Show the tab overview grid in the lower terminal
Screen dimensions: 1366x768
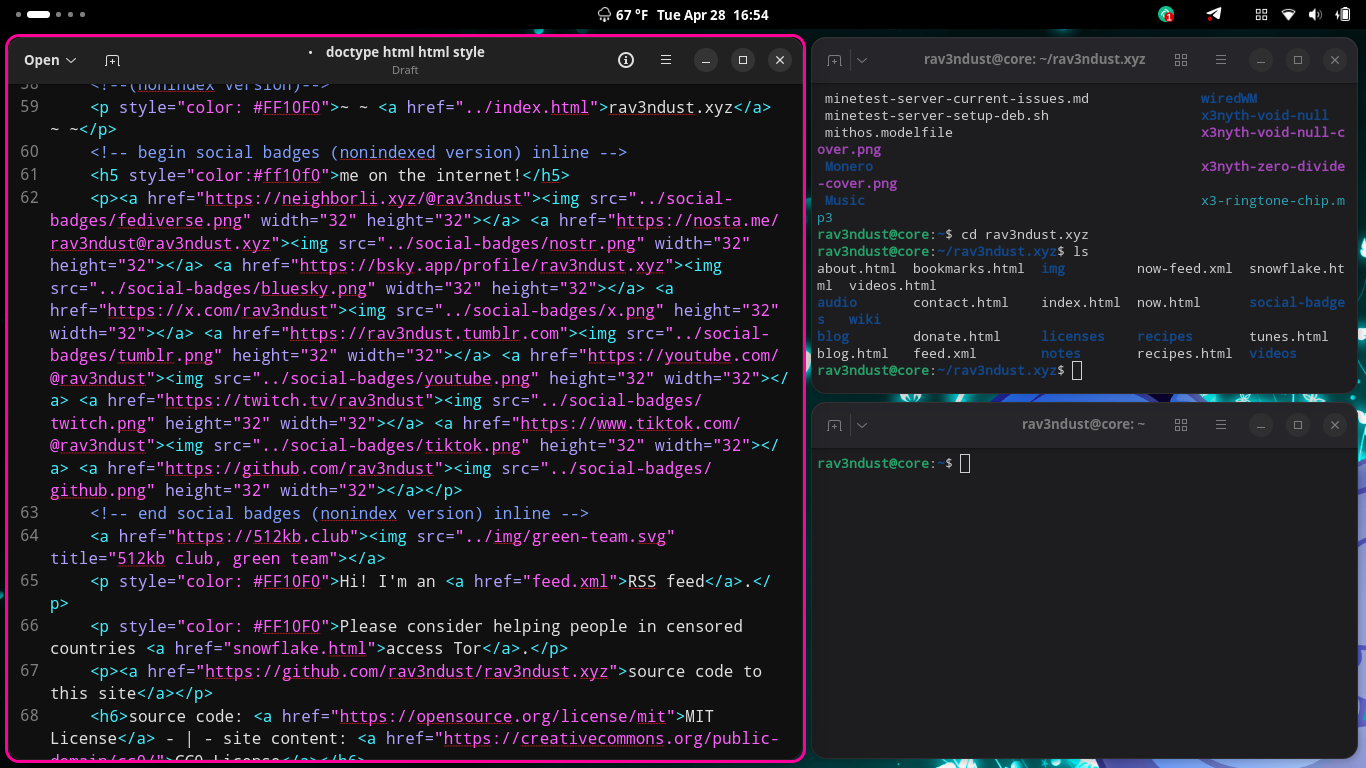1181,425
